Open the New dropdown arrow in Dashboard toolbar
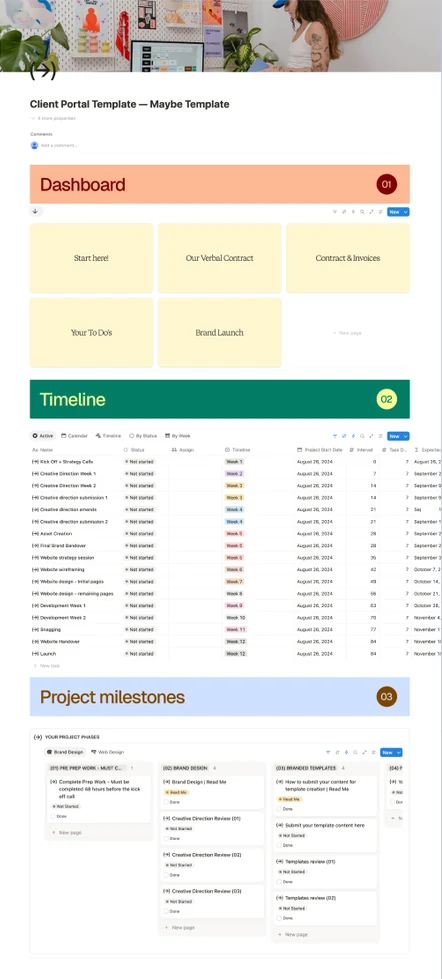This screenshot has height=979, width=442. (406, 212)
